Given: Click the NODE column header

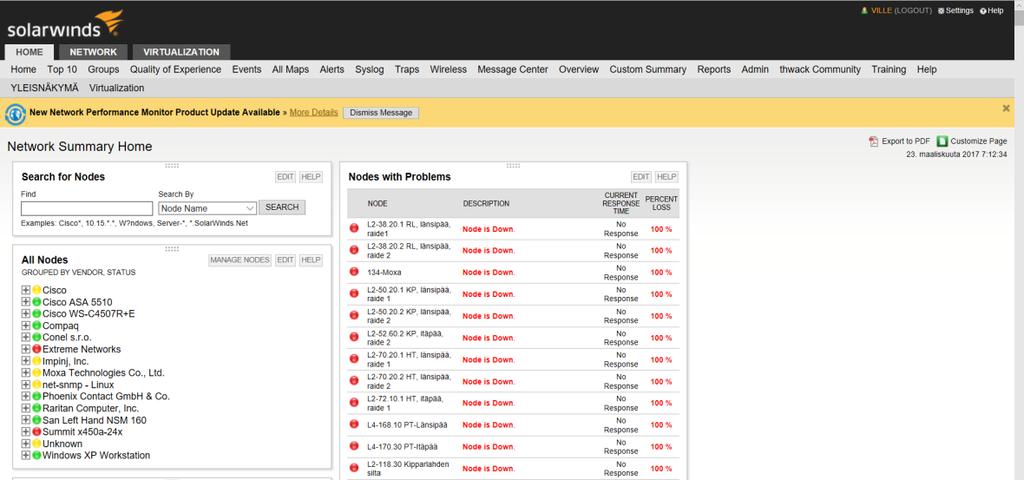Looking at the screenshot, I should click(x=377, y=204).
